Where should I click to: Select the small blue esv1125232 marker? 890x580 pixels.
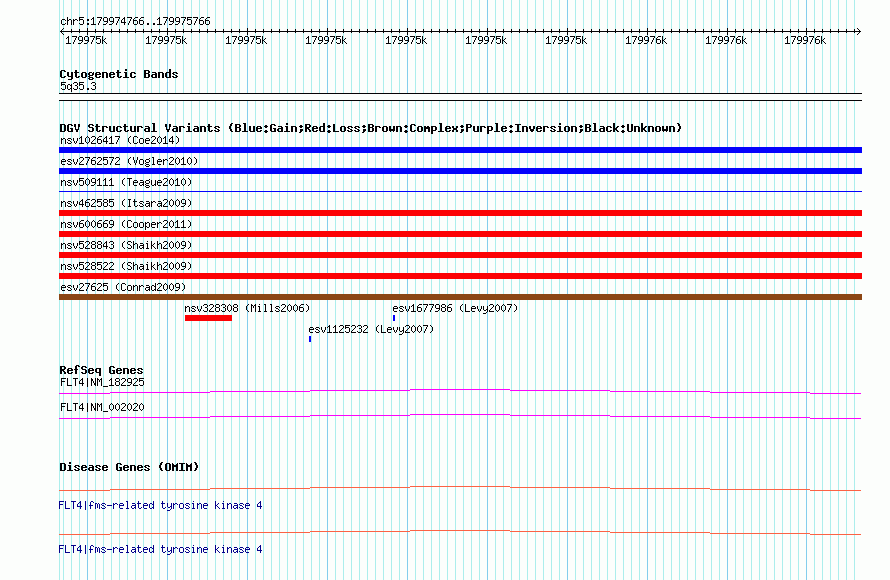310,339
